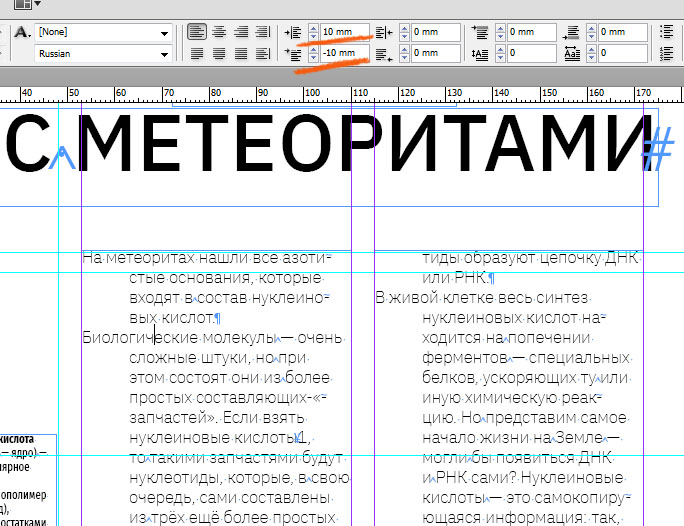The image size is (684, 526).
Task: Increase Space Before with up arrow
Action: 500,28
